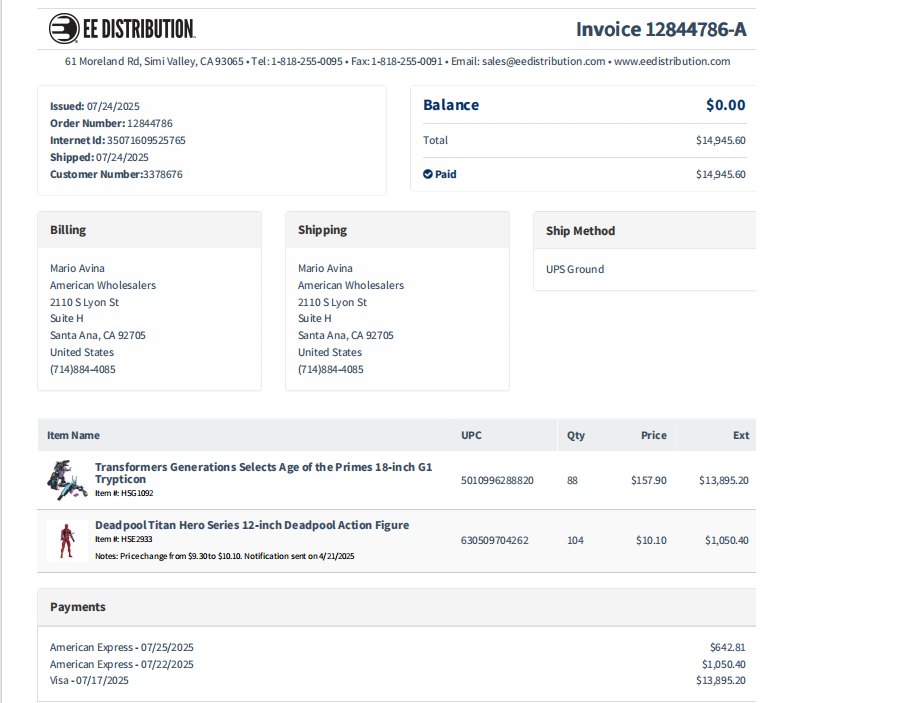Click the Payments section header
Viewport: 921px width, 703px height.
(x=78, y=607)
